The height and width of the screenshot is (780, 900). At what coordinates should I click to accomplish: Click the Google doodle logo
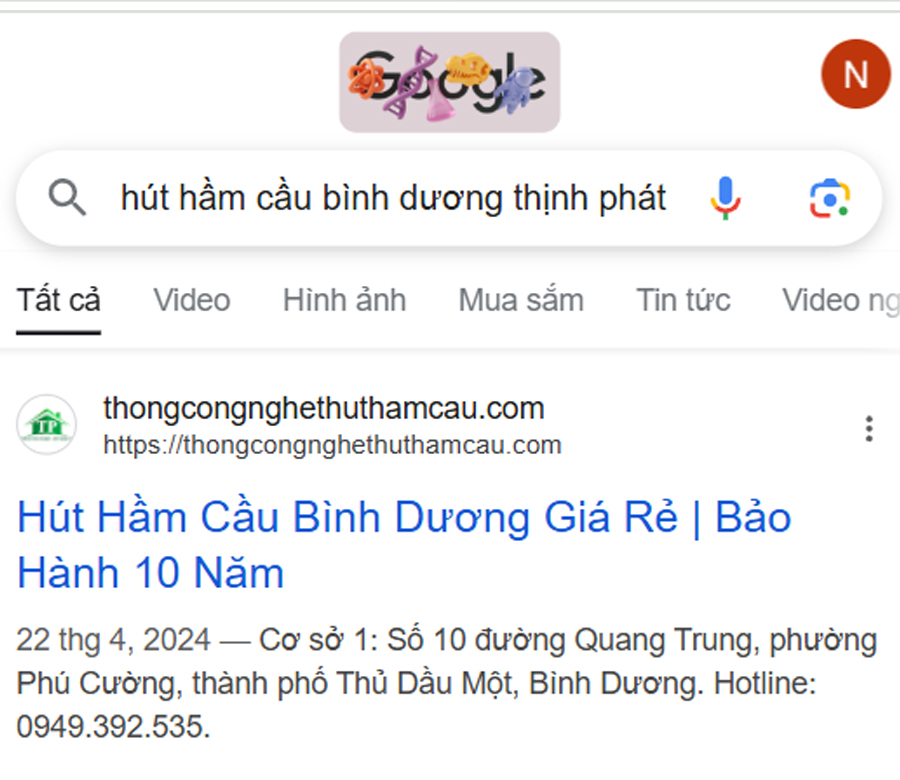449,82
